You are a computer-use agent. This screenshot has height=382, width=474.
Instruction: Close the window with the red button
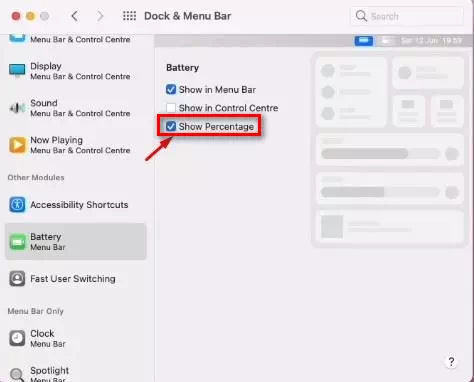16,16
